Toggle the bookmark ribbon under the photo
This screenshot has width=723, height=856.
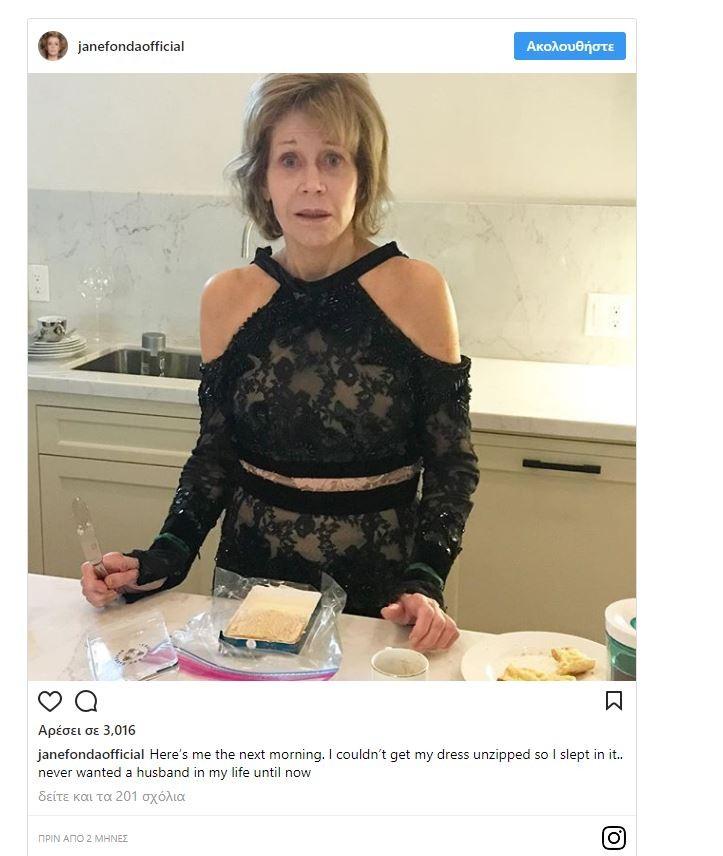pyautogui.click(x=614, y=701)
